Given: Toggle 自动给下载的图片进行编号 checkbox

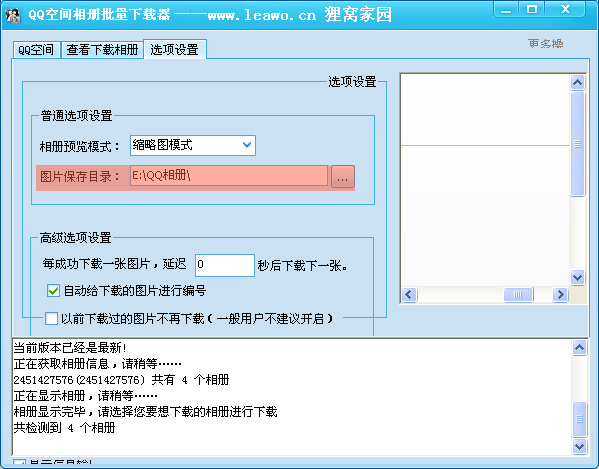Looking at the screenshot, I should click(53, 291).
